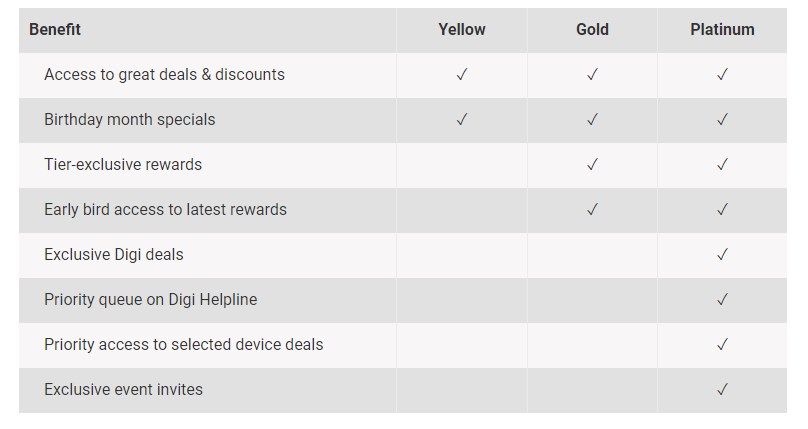Click the Gold checkmark for Tier-exclusive rewards
The width and height of the screenshot is (808, 429).
(x=592, y=165)
